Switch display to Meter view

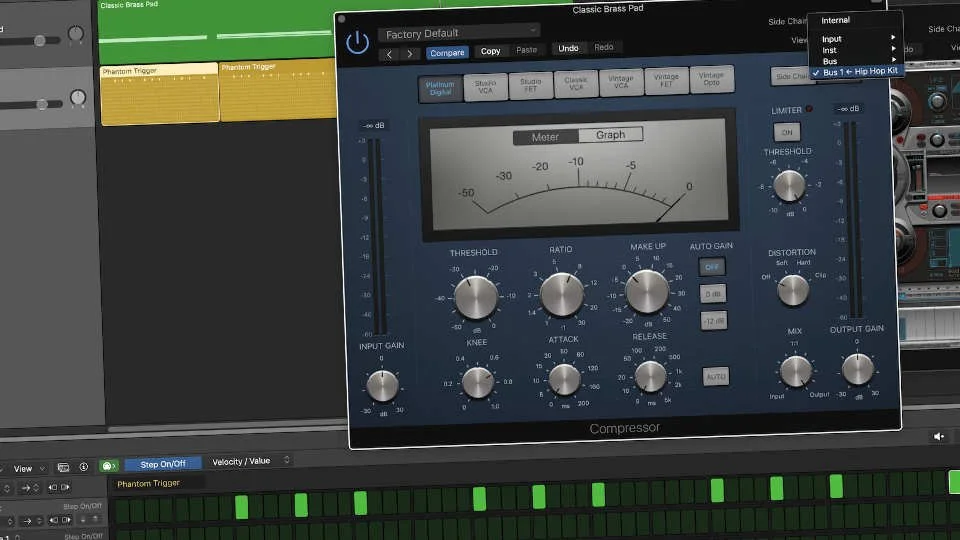pos(545,137)
